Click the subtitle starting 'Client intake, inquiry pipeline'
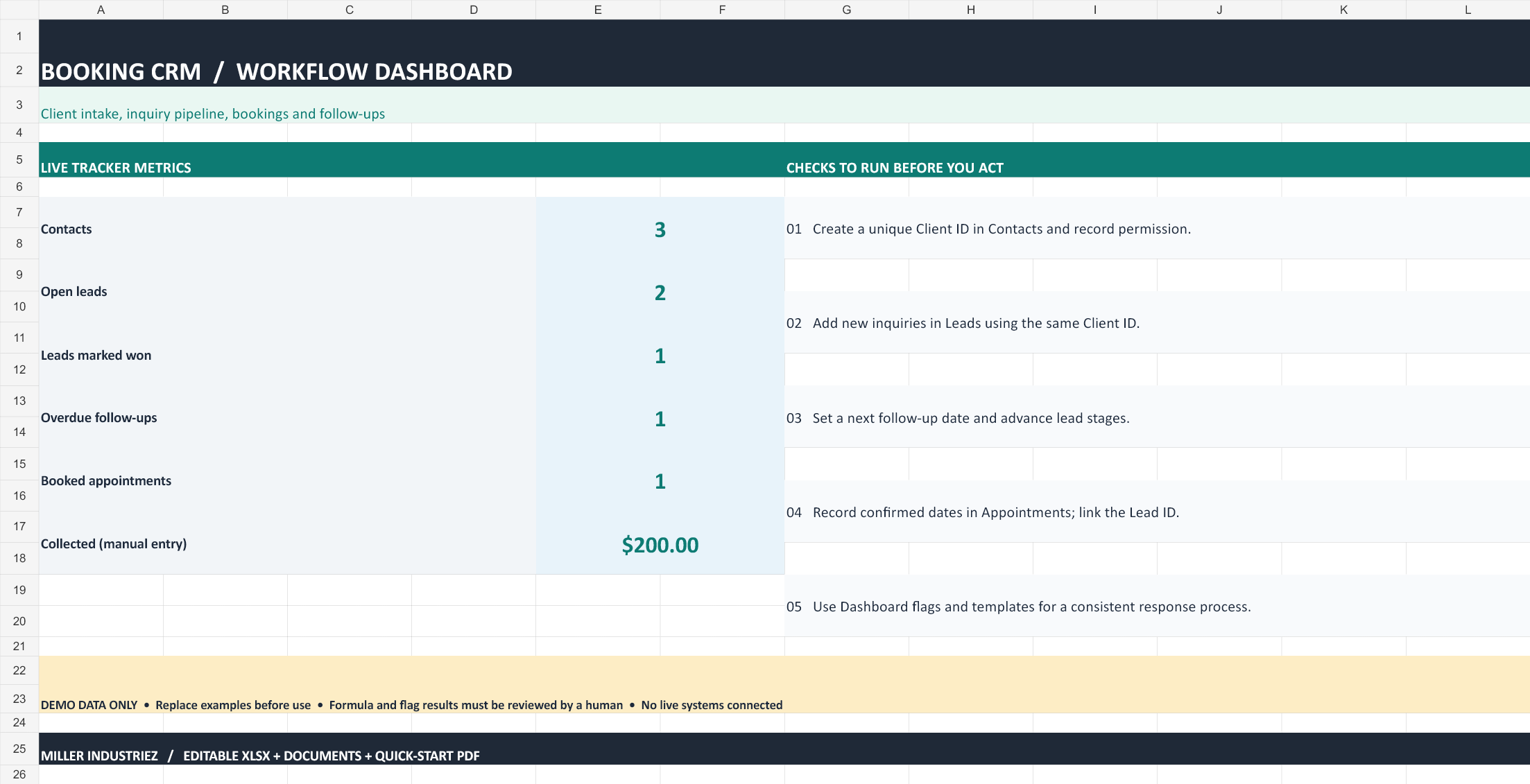This screenshot has height=784, width=1530. 213,114
